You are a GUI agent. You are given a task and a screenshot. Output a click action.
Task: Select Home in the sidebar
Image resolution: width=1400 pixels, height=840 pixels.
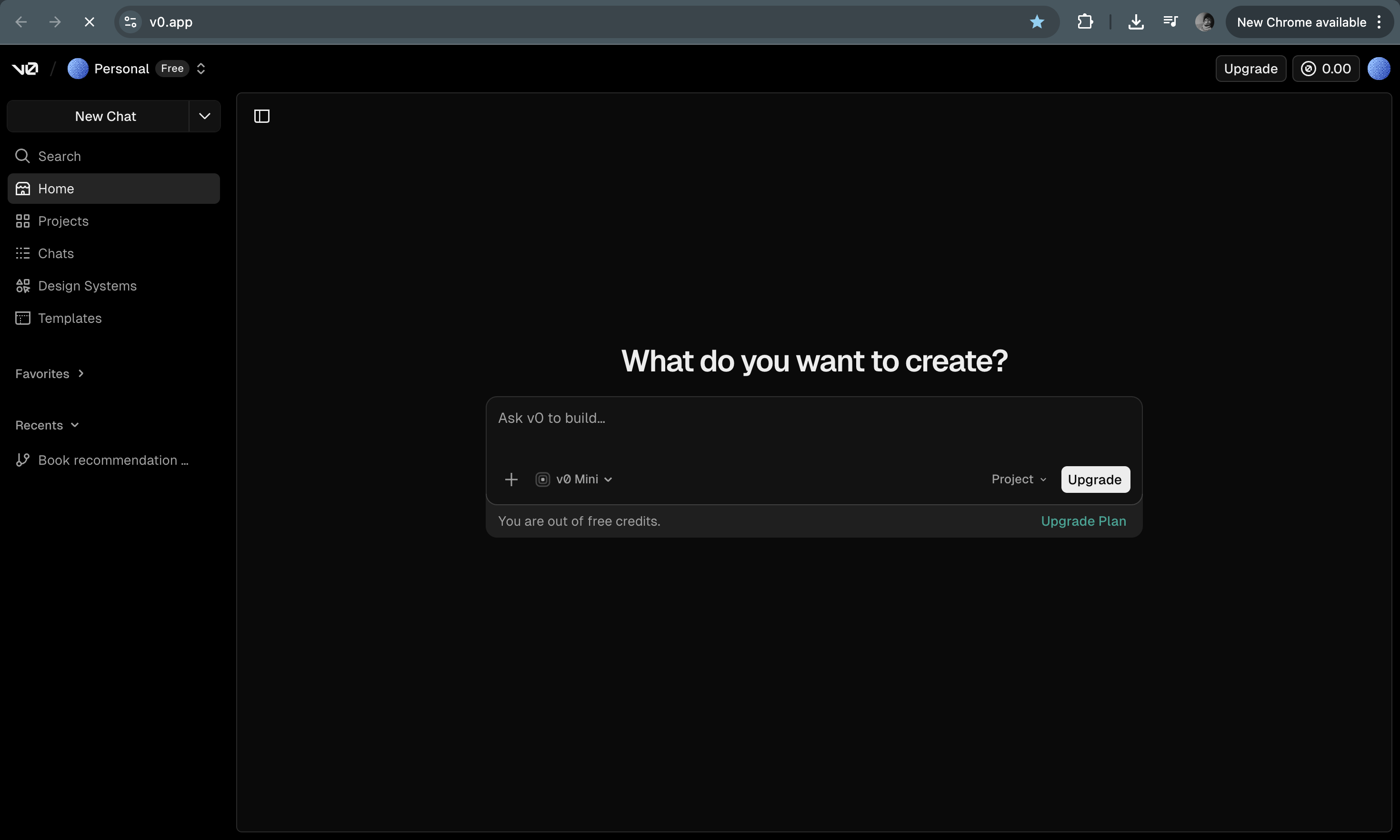(56, 189)
